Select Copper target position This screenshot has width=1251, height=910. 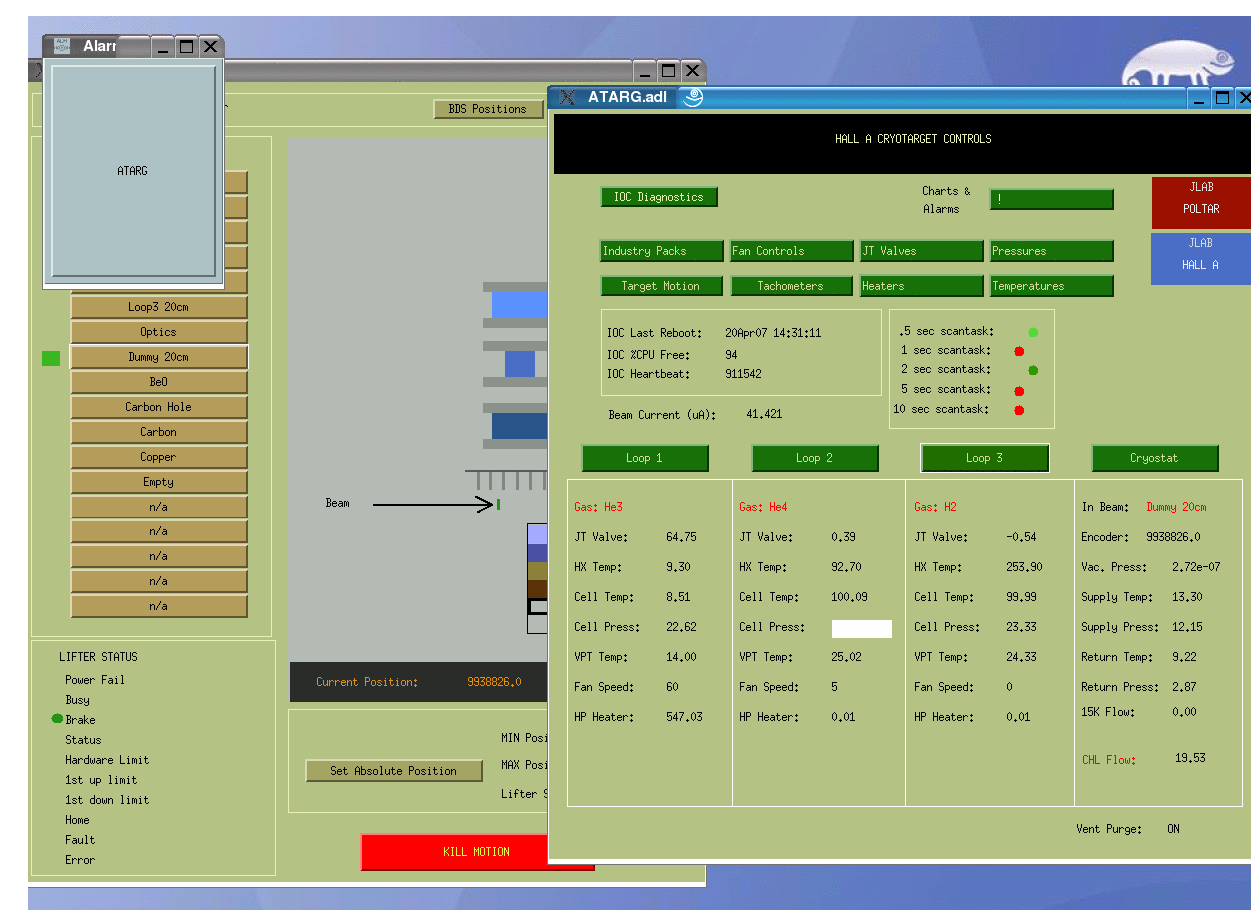pos(159,457)
